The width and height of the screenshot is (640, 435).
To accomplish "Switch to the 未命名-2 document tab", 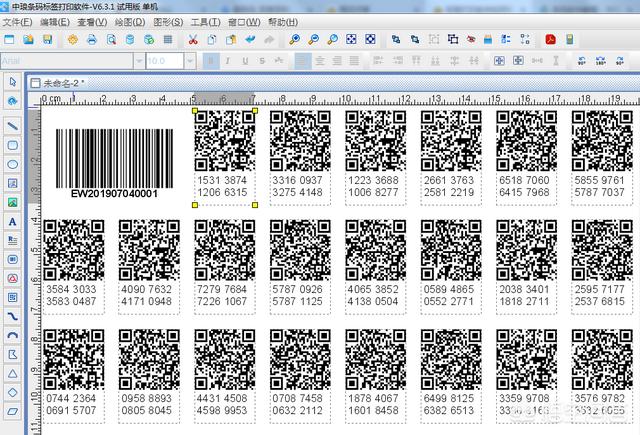I will (58, 83).
